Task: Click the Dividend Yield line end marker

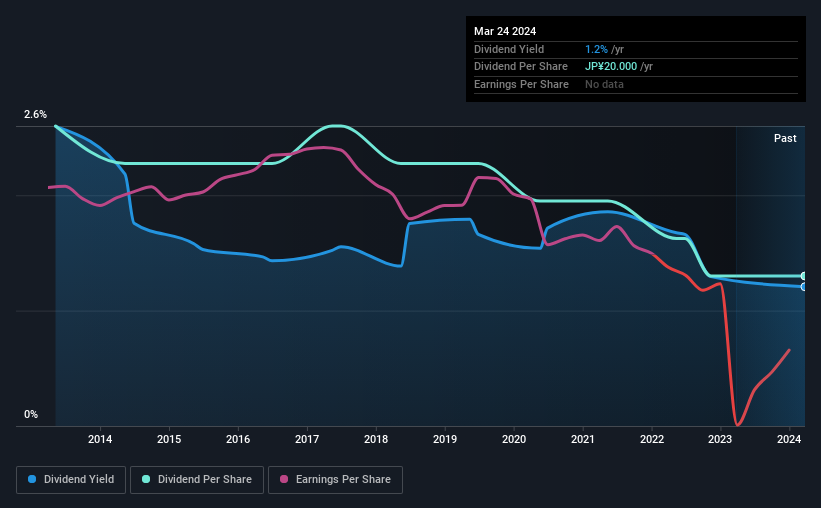Action: (x=803, y=287)
